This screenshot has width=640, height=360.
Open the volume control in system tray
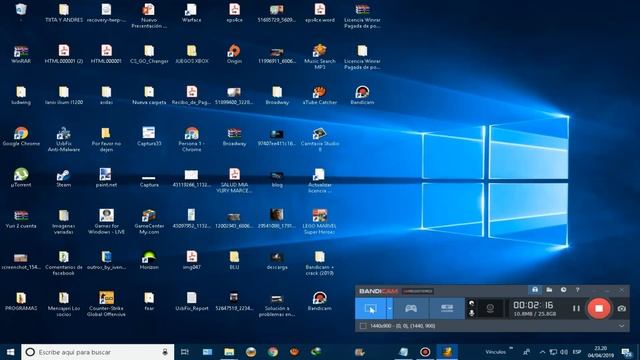pyautogui.click(x=564, y=352)
